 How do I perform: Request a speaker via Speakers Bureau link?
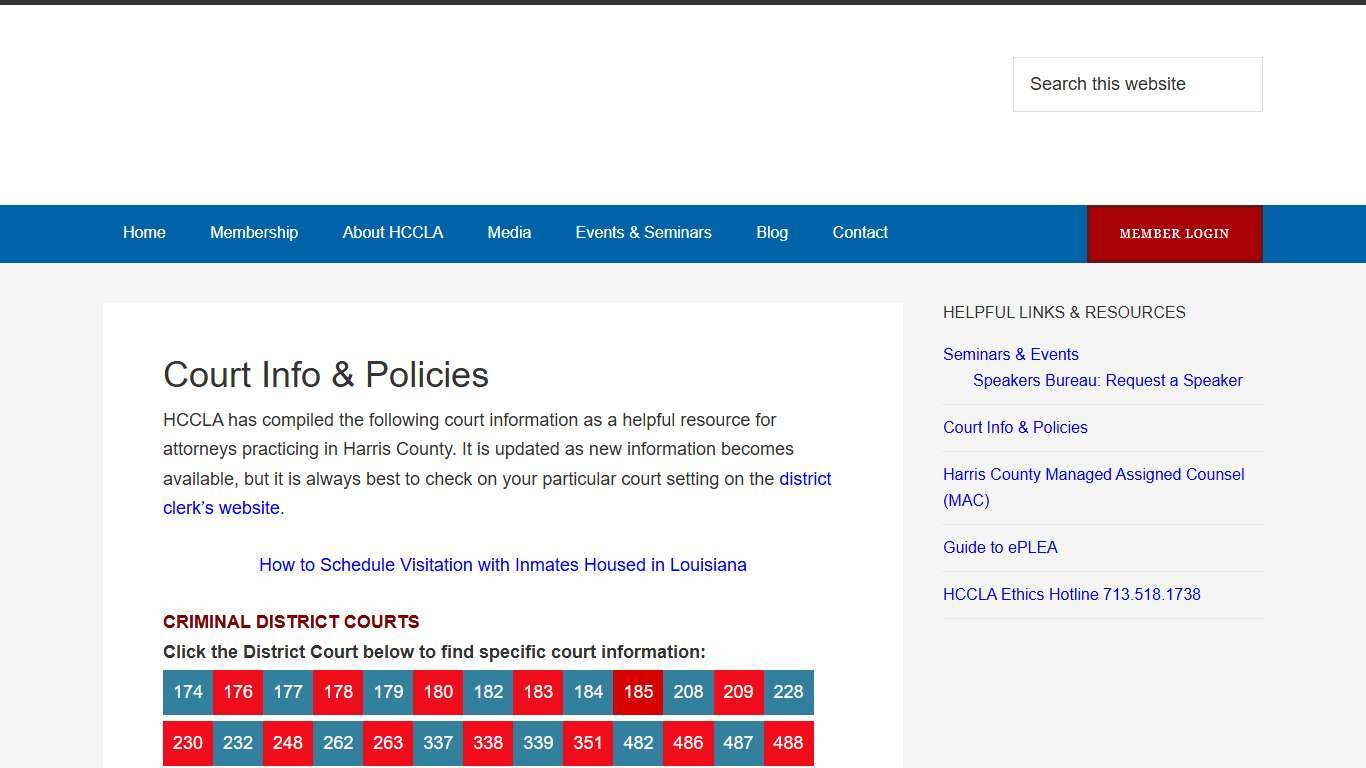1107,380
